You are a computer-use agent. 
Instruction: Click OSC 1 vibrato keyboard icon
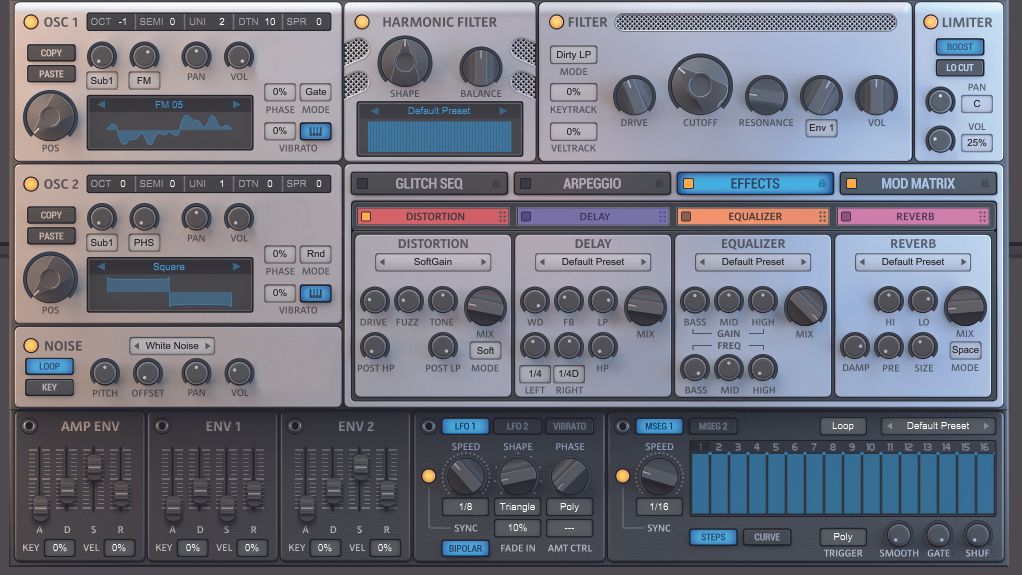(x=315, y=131)
